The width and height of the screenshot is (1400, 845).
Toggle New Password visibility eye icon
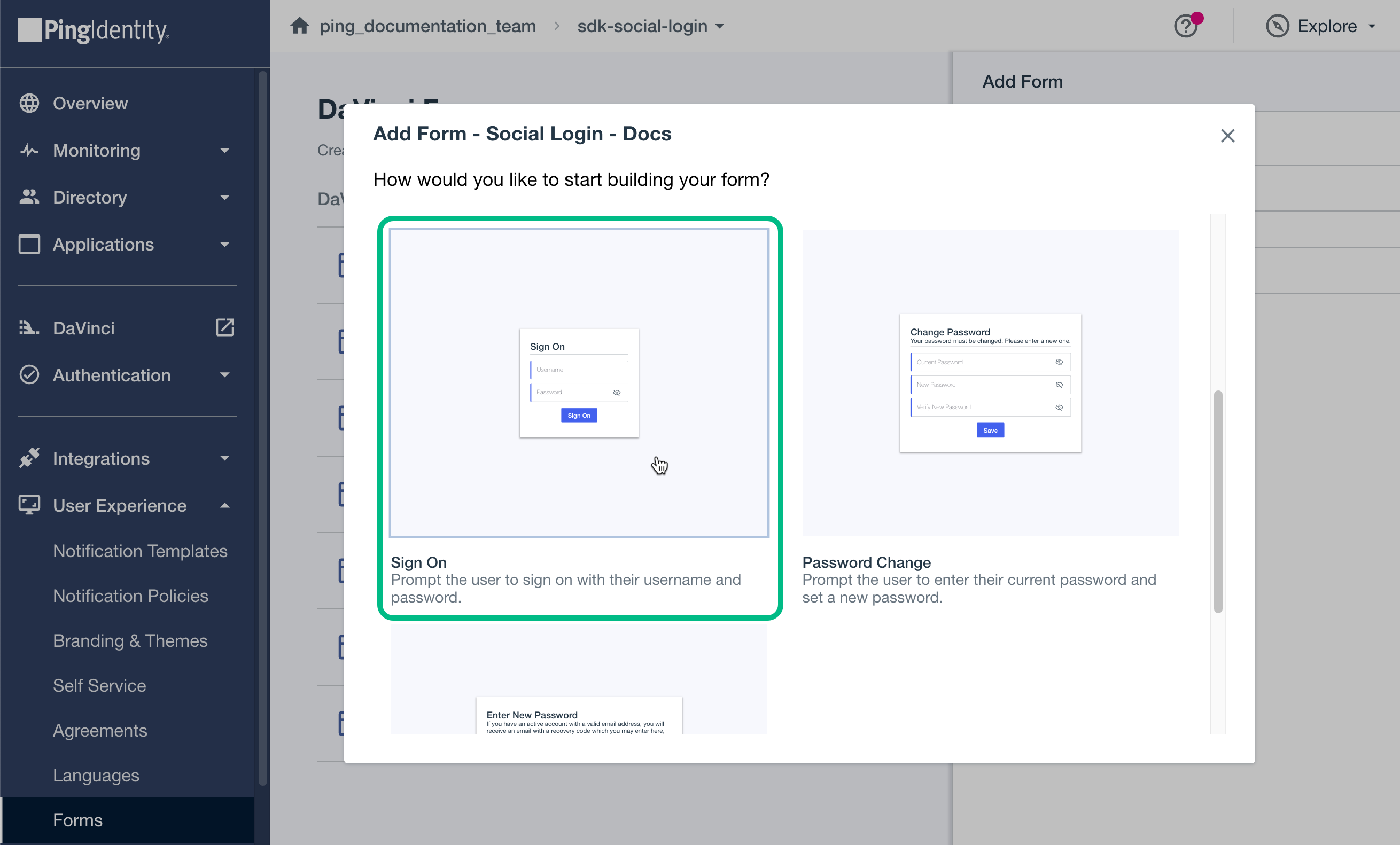click(1059, 385)
